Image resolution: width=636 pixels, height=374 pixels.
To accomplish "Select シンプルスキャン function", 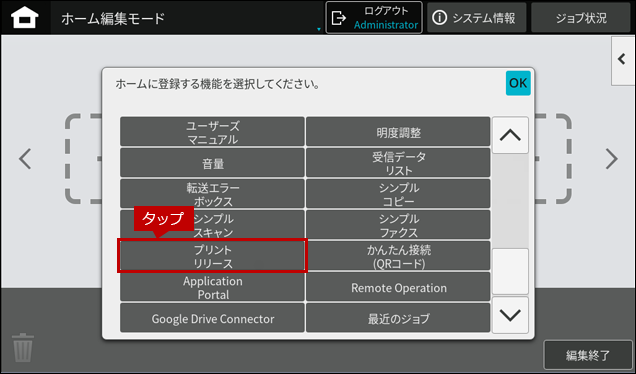I will [212, 225].
